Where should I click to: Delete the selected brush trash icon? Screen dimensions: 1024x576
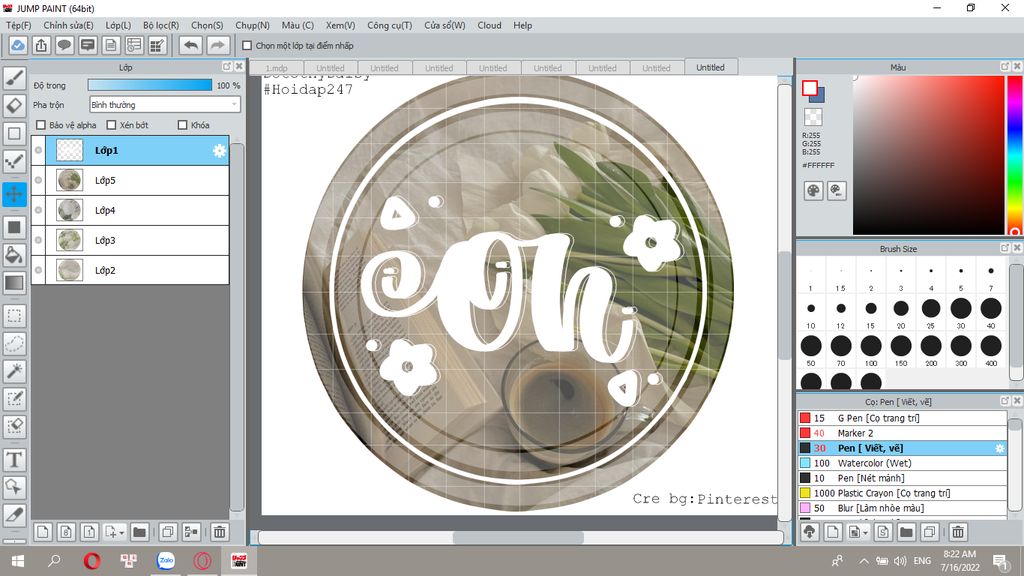pyautogui.click(x=957, y=532)
